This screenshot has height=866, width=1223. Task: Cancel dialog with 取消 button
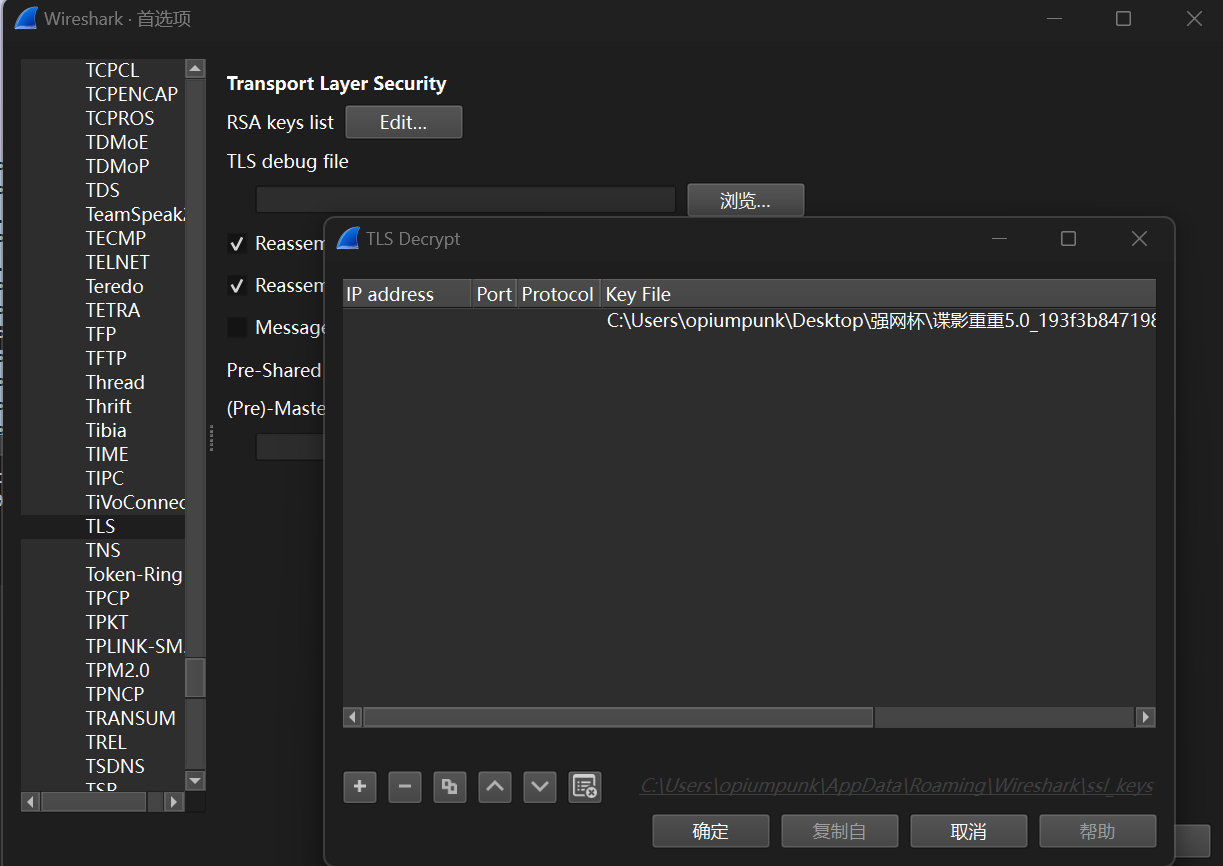point(969,831)
